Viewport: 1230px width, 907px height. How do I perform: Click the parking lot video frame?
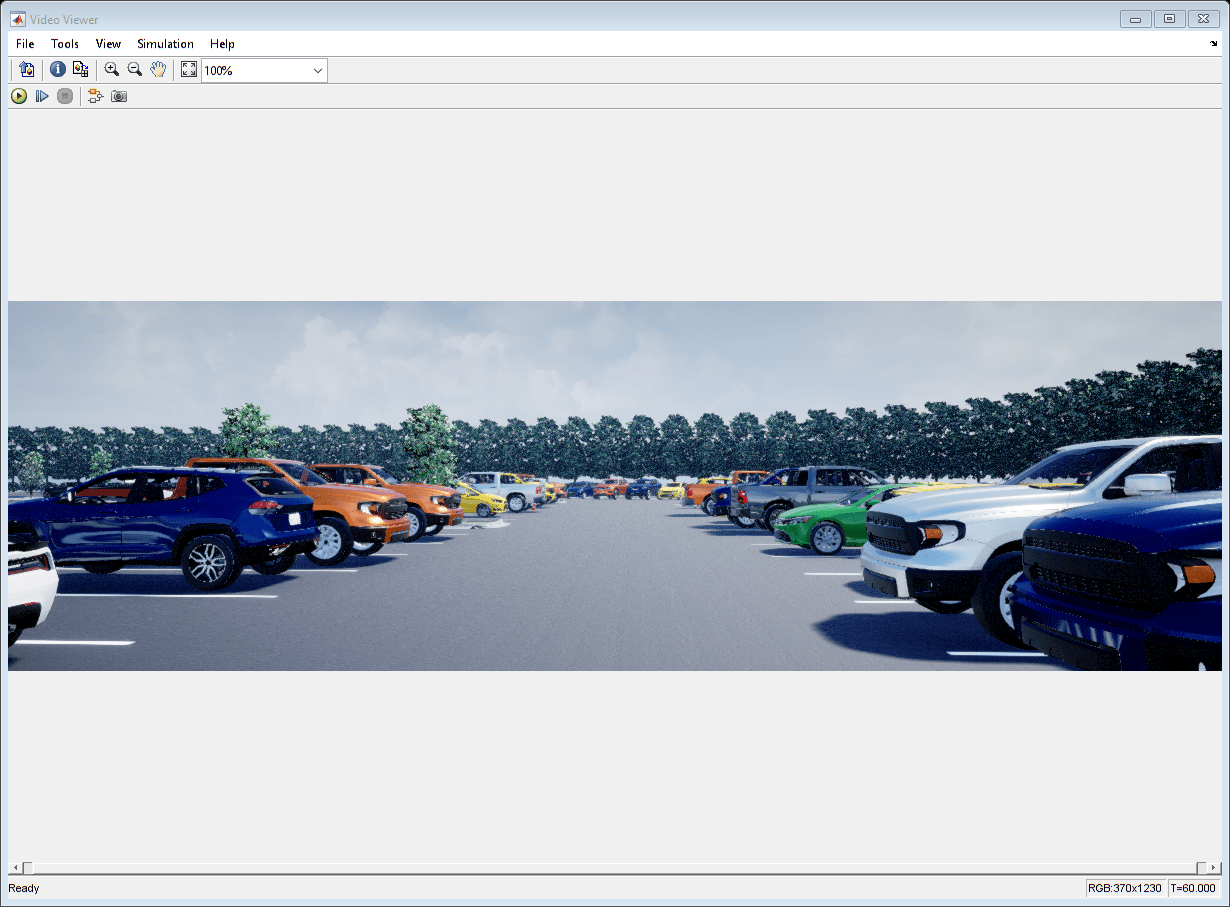coord(614,486)
